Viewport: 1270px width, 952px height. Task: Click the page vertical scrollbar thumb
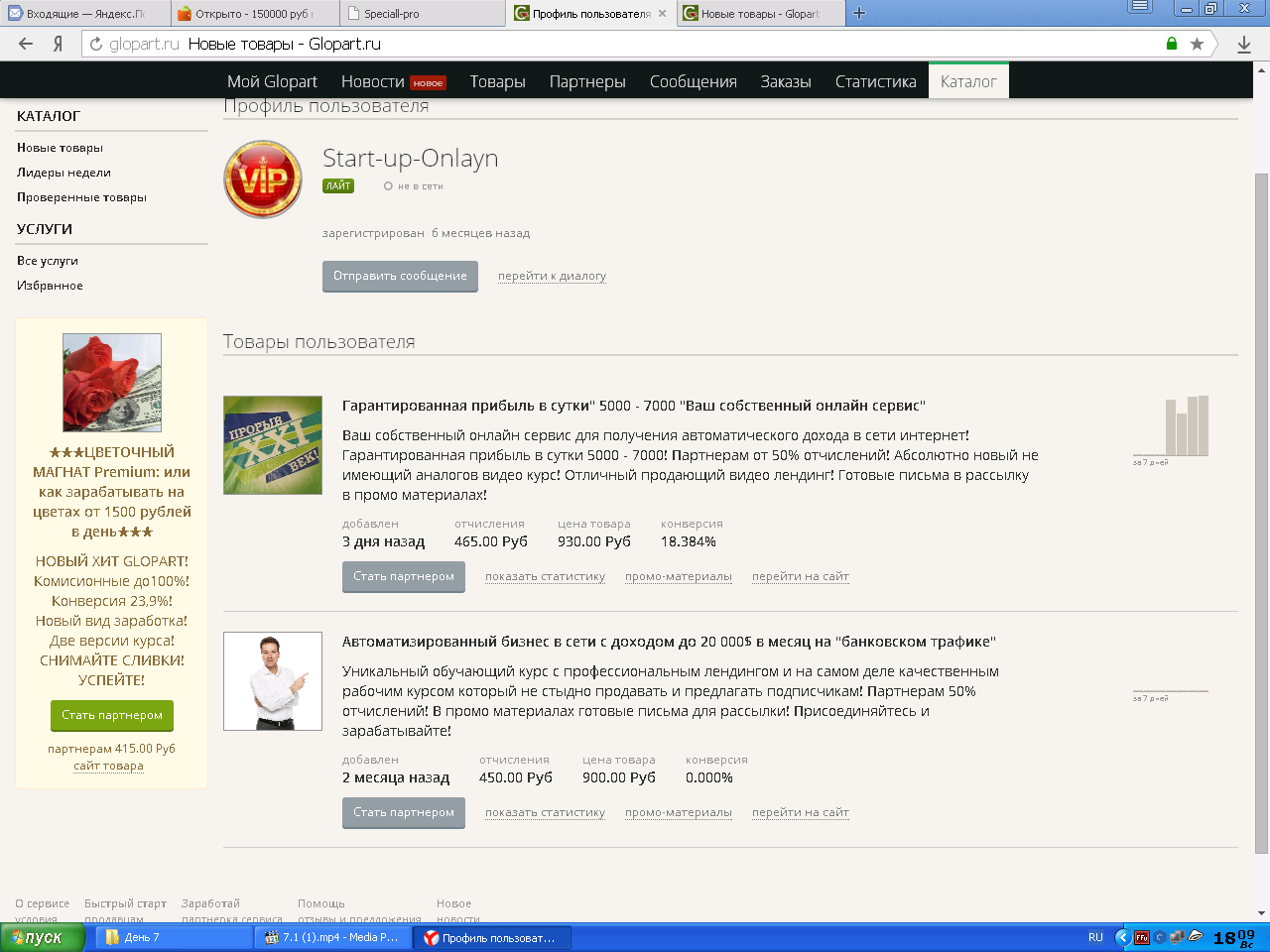pos(1261,514)
